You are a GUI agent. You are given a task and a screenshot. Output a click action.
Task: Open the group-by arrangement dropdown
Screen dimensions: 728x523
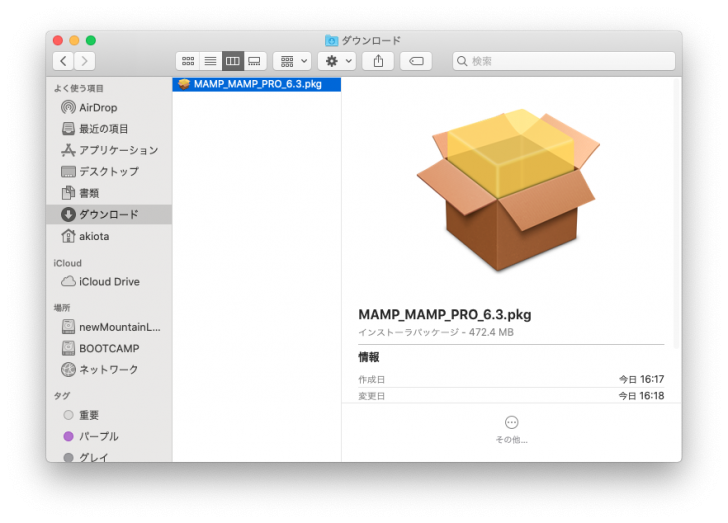[x=292, y=61]
